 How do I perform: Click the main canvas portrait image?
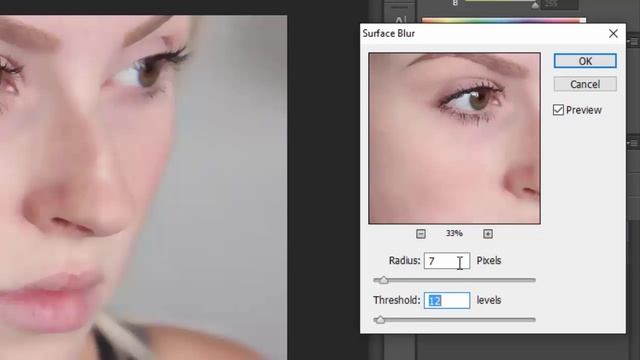(x=143, y=188)
